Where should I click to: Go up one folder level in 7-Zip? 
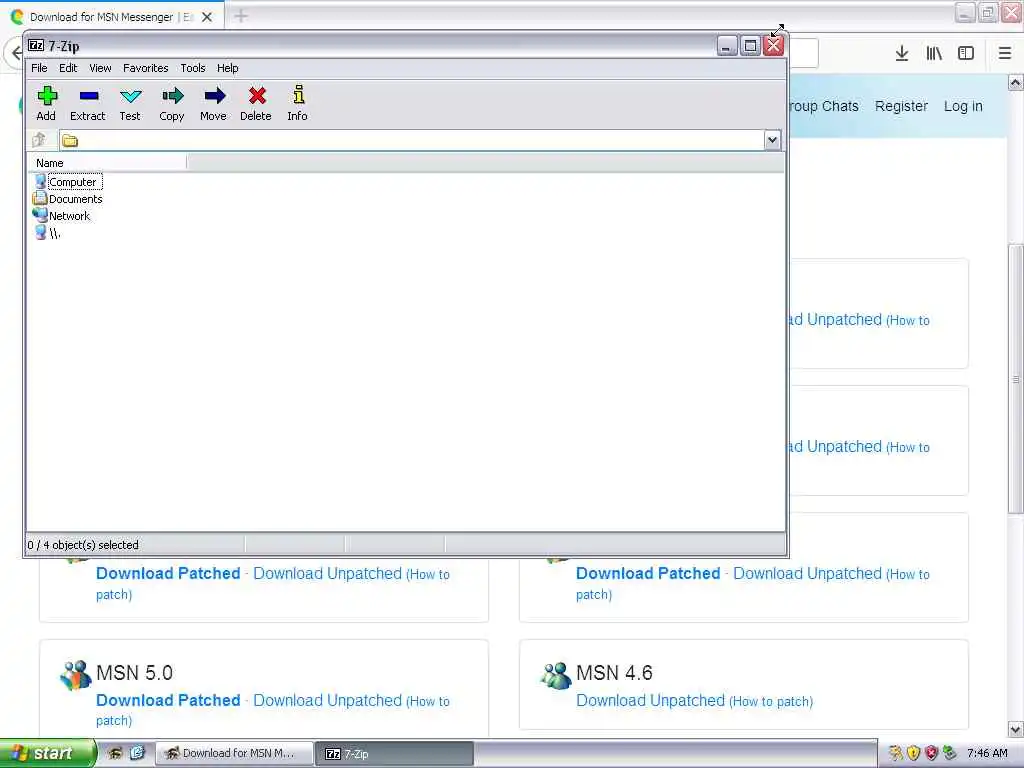coord(39,140)
